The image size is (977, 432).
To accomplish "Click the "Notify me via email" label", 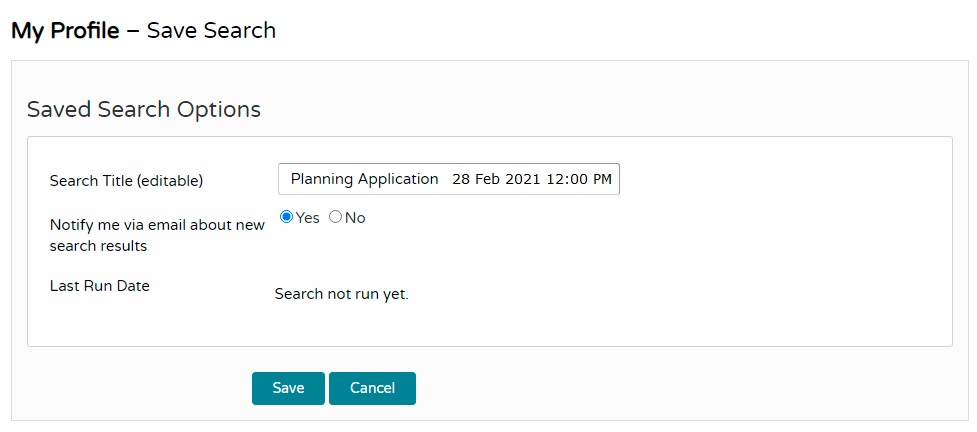I will (x=157, y=225).
